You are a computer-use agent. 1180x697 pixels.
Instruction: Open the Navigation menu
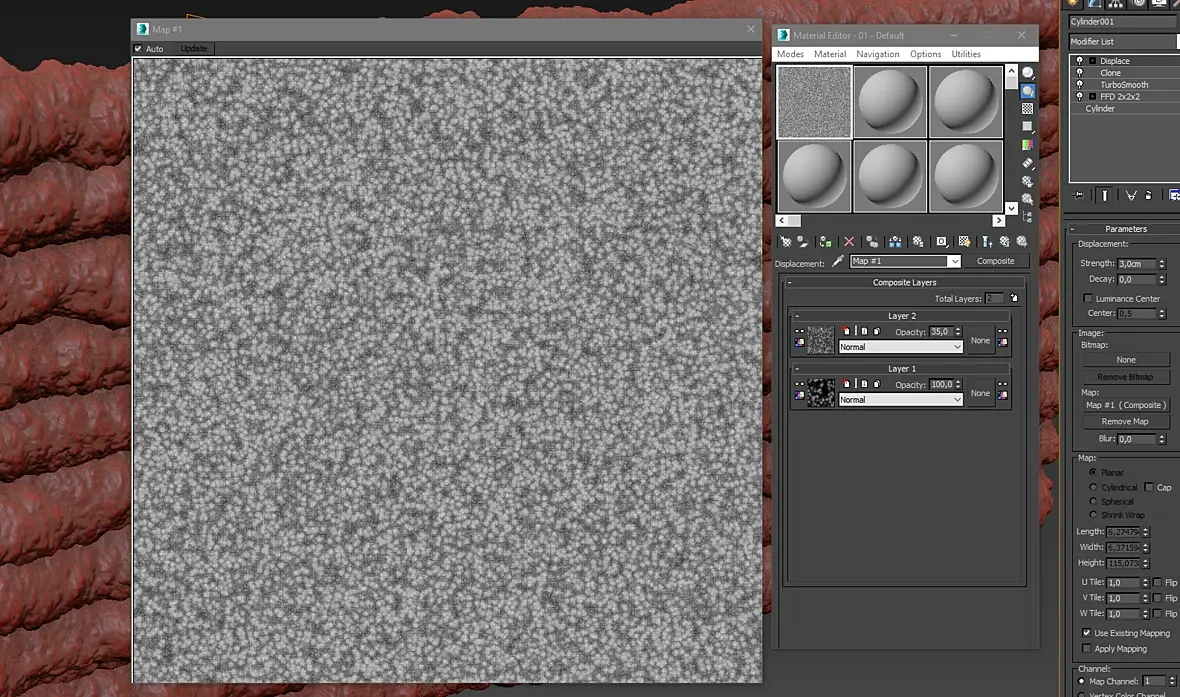click(877, 54)
